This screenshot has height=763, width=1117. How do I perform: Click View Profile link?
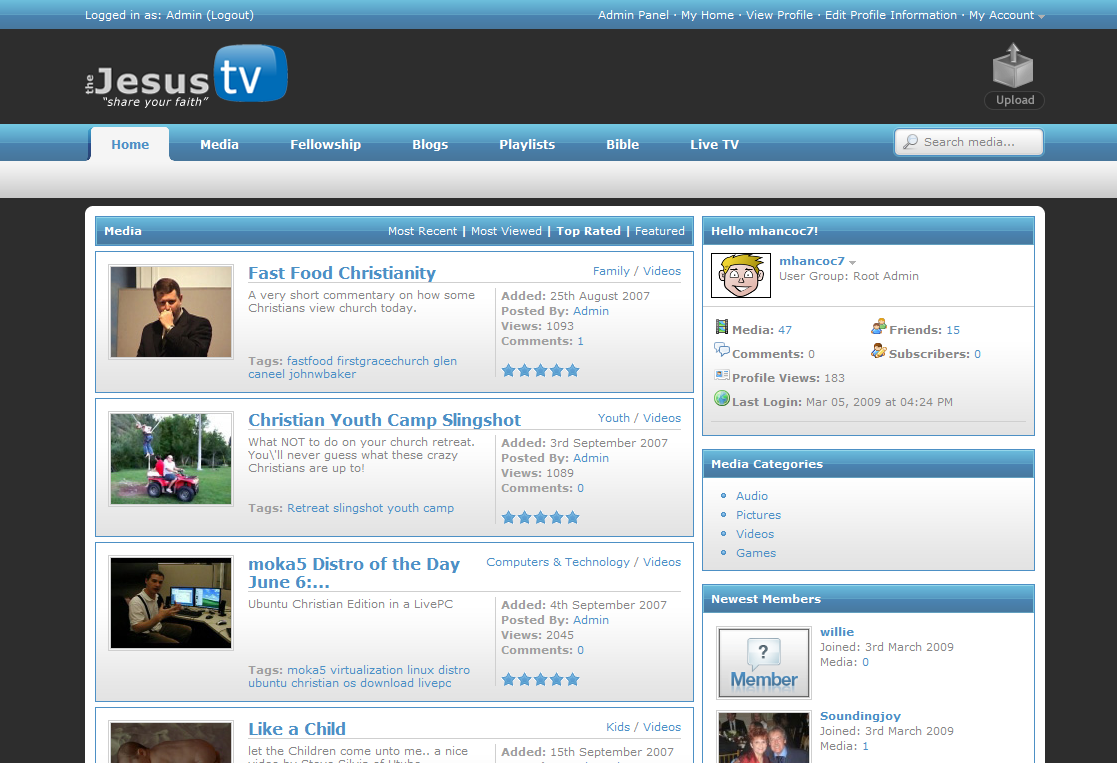click(779, 15)
